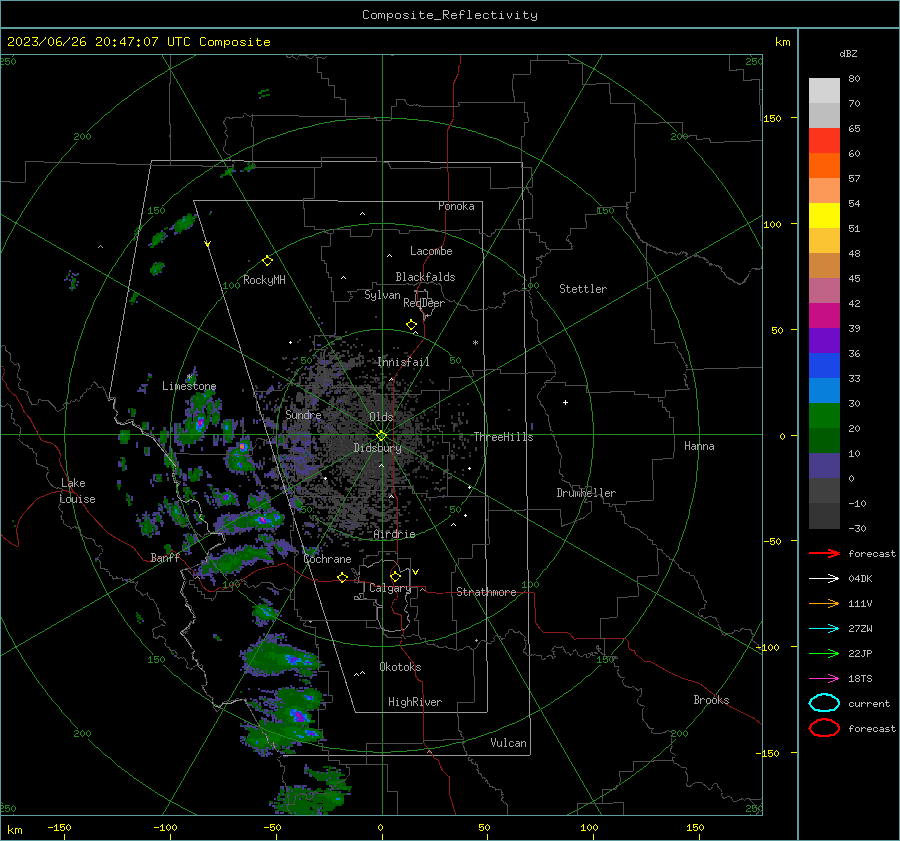Image resolution: width=900 pixels, height=841 pixels.
Task: Select the yellow radar-center diamond above Didsbury
Action: tap(381, 436)
